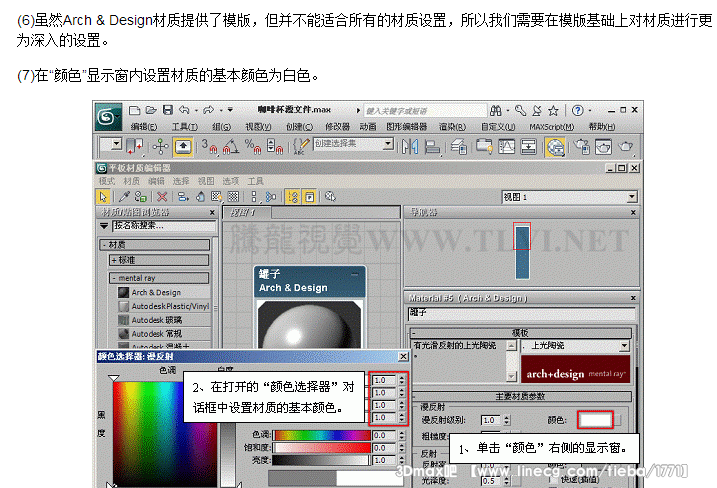Click the blue question mark help icon
The height and width of the screenshot is (488, 717).
(x=578, y=110)
